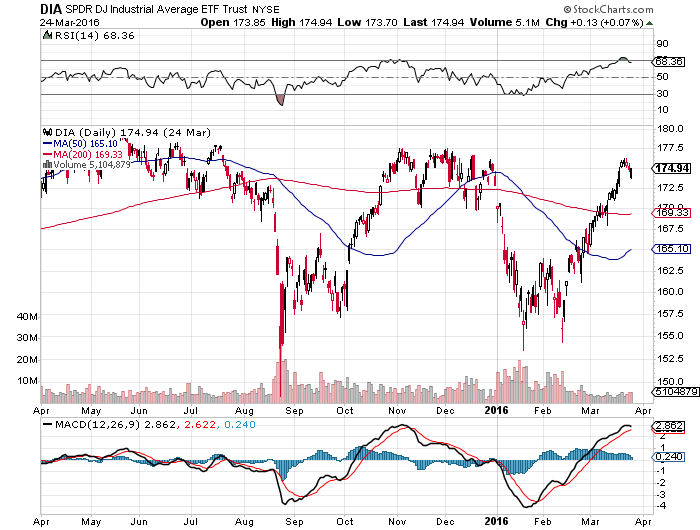Click the 'Mar' label under MACD panel
Screen dimensions: 700x530
pos(590,521)
